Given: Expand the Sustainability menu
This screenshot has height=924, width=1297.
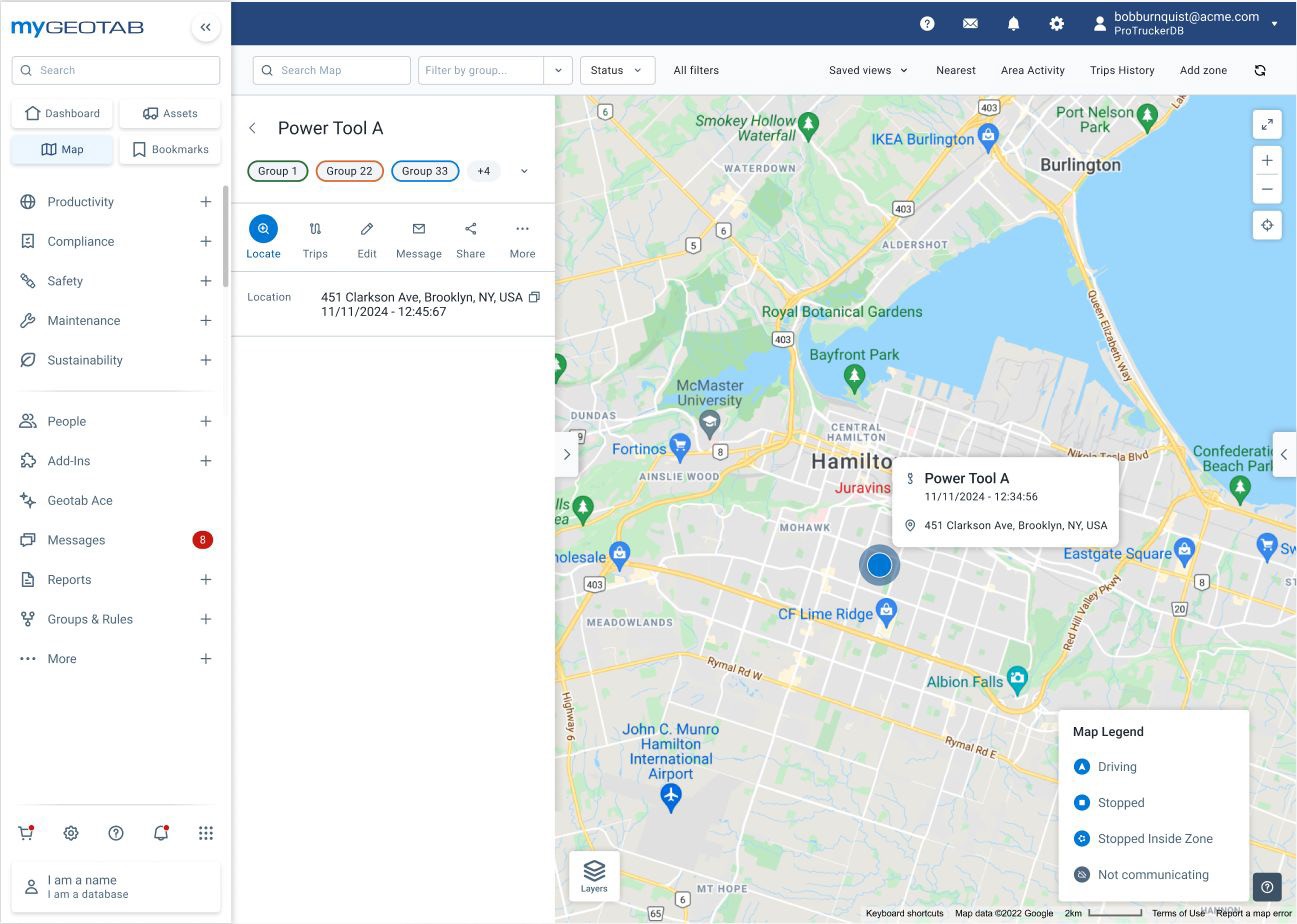Looking at the screenshot, I should 205,360.
